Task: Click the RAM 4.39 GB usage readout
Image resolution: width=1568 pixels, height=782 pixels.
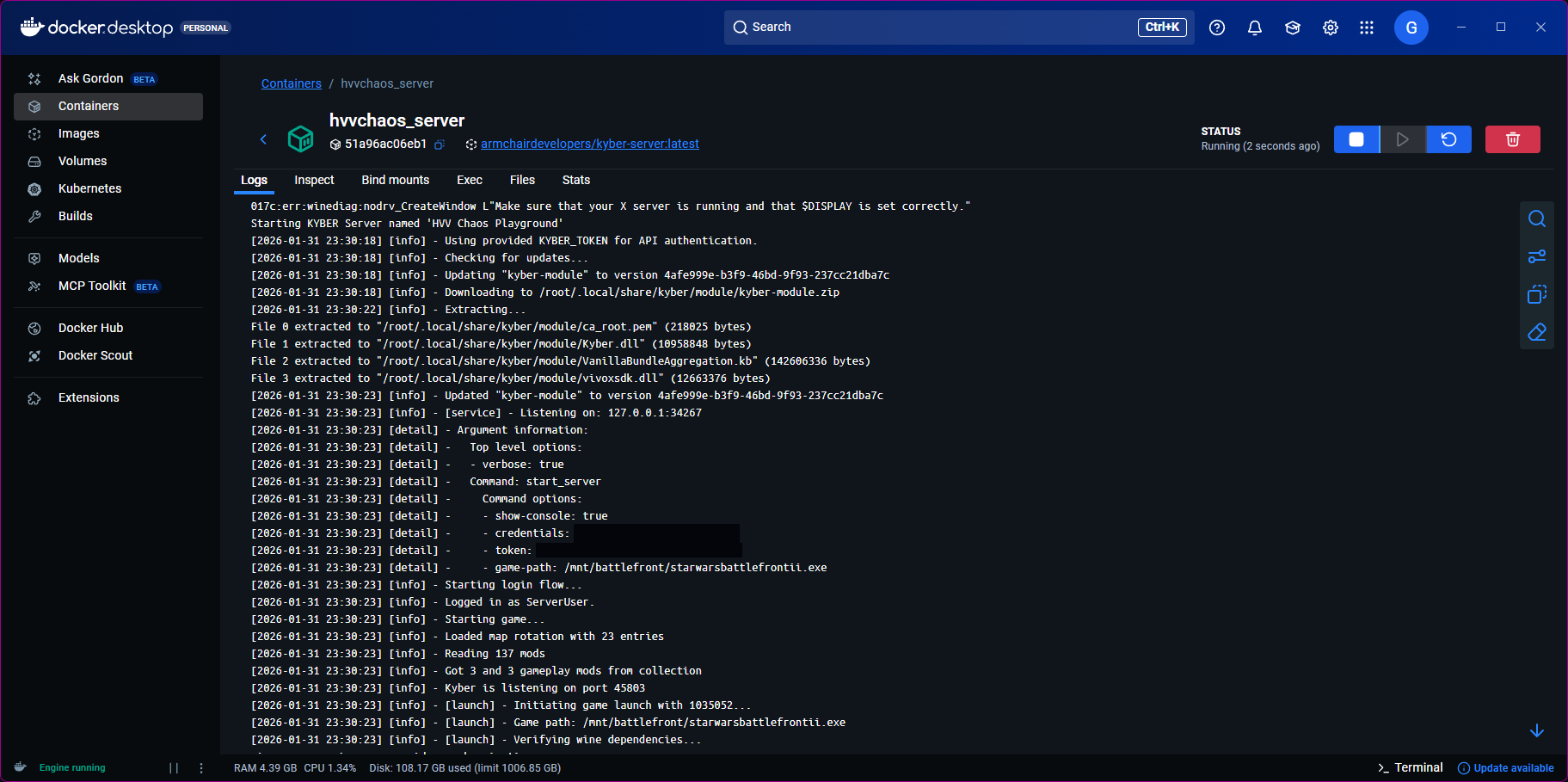Action: click(266, 768)
